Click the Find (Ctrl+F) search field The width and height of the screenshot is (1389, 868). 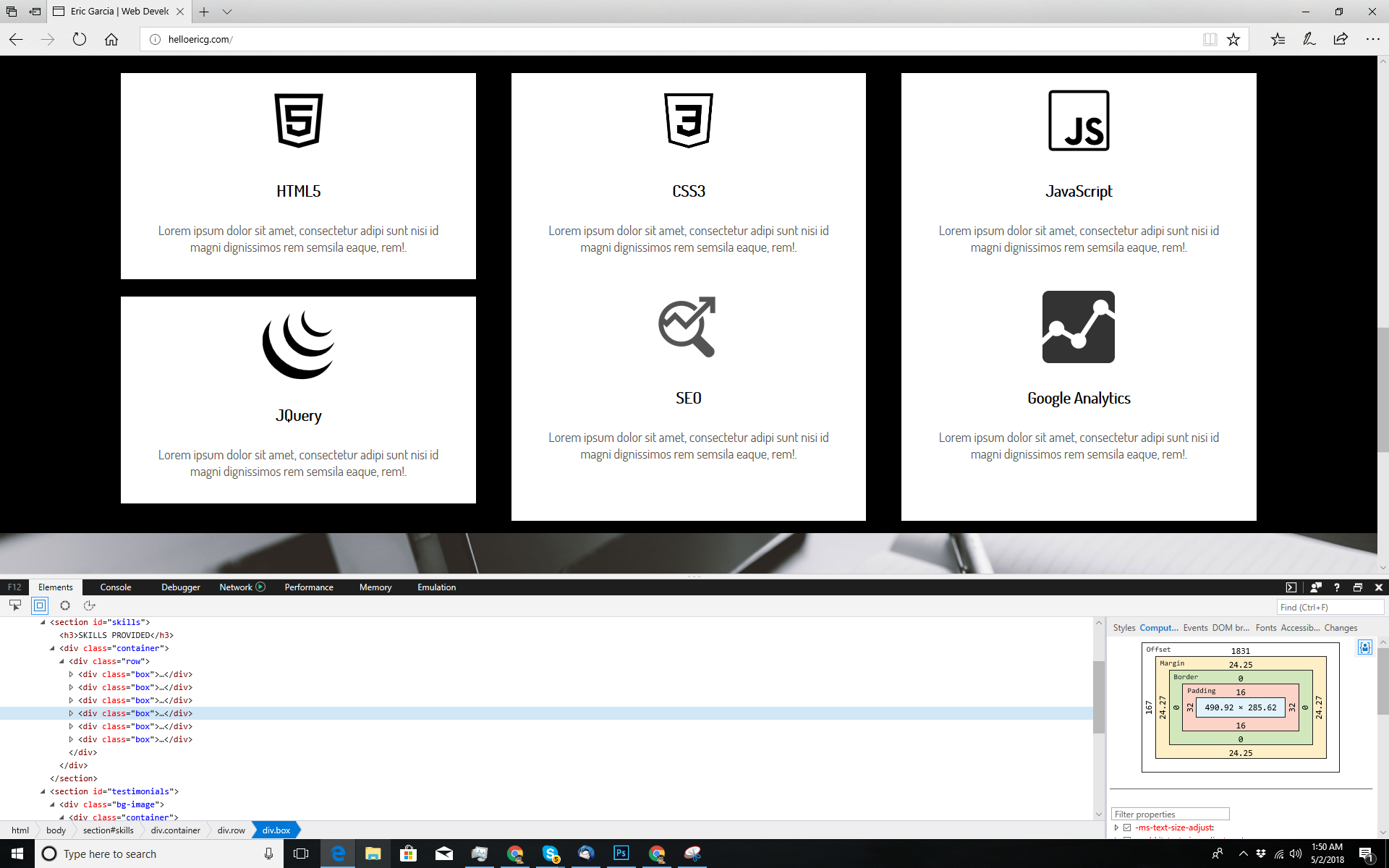tap(1330, 608)
